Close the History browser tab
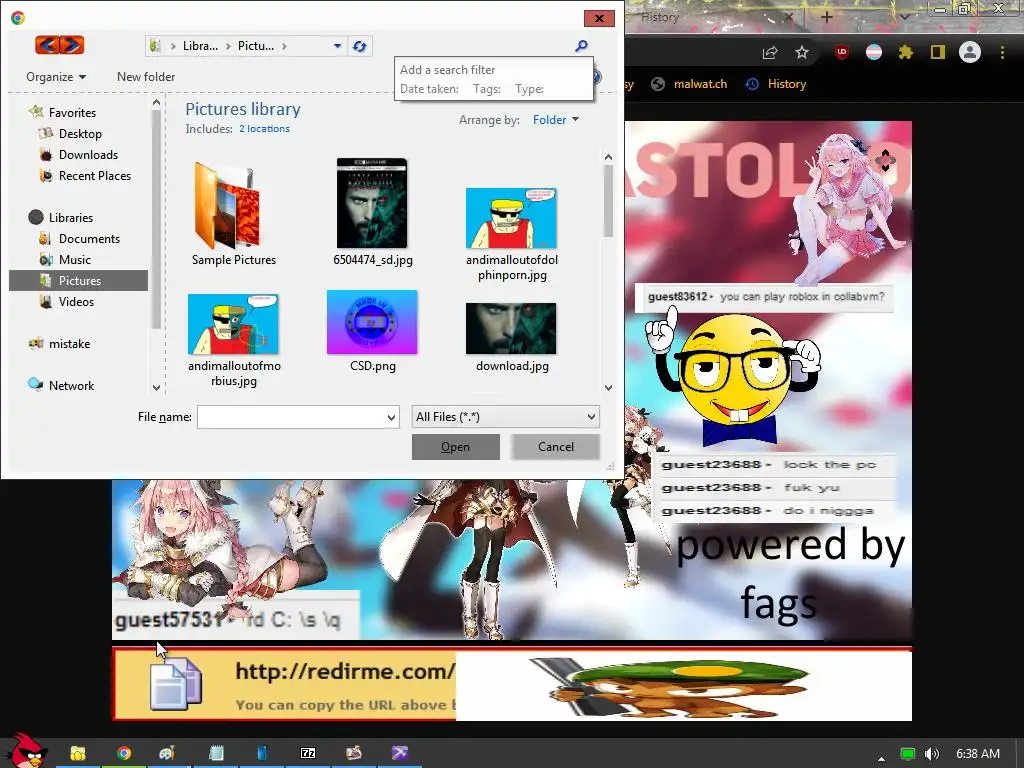 click(x=788, y=17)
